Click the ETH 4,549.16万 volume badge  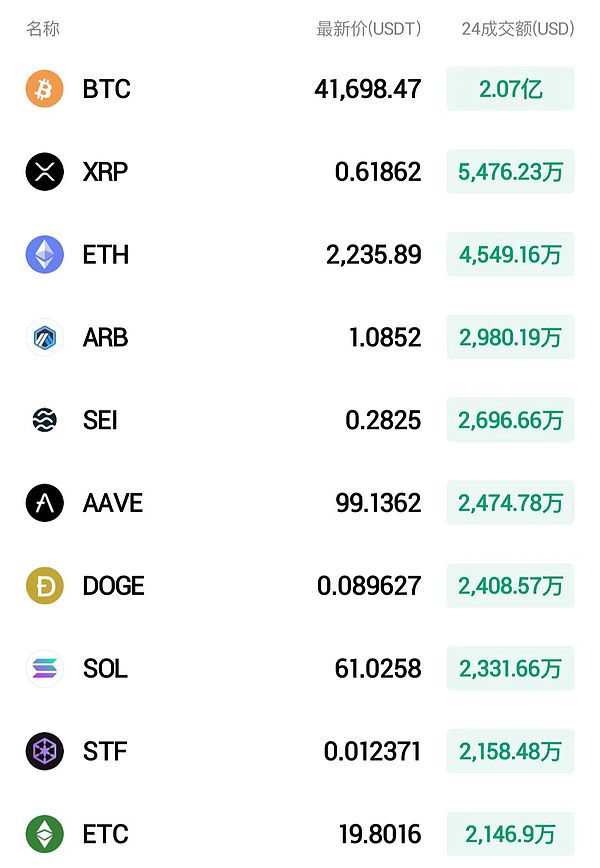(510, 255)
